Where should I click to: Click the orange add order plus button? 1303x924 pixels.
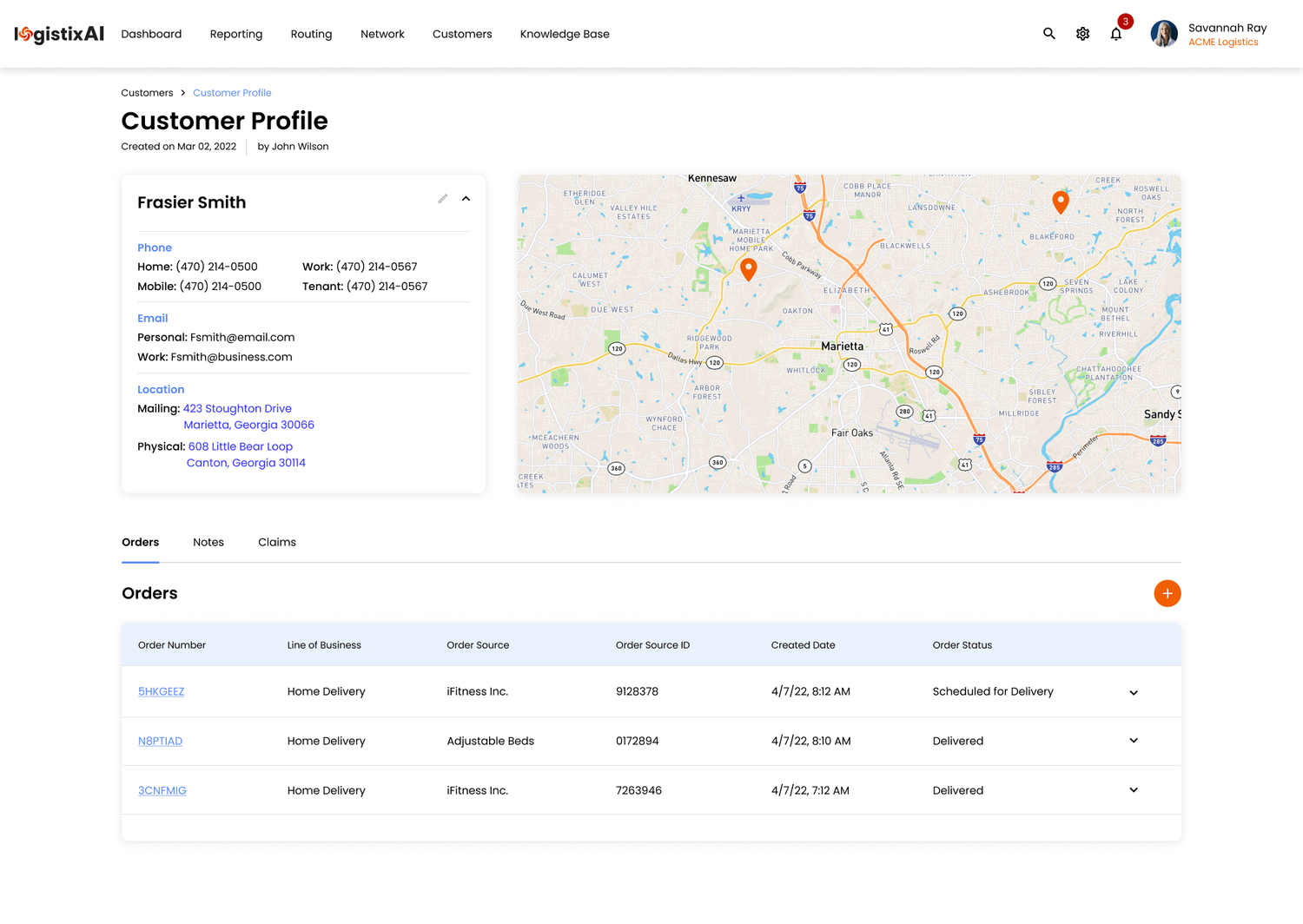click(1167, 593)
